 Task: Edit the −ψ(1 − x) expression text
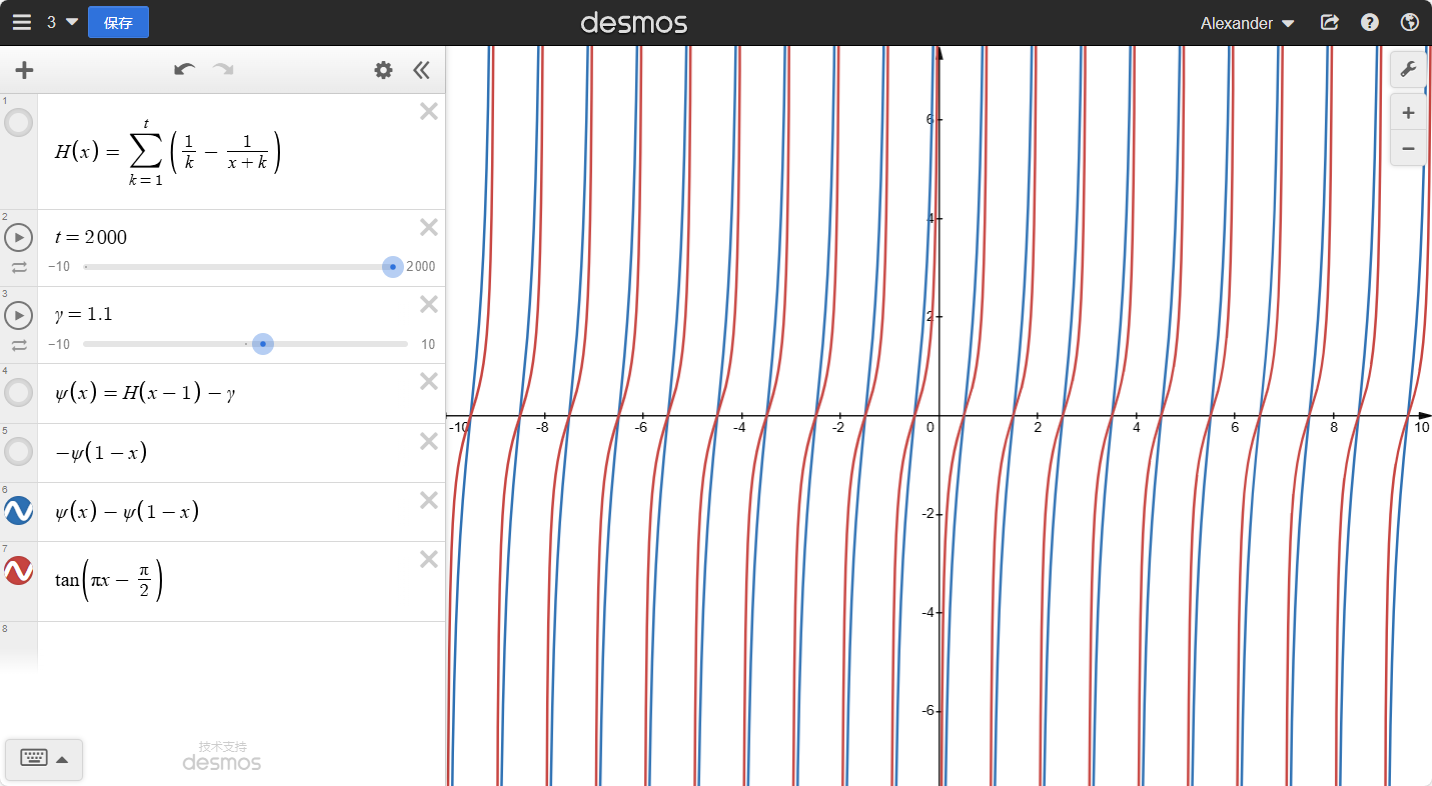pyautogui.click(x=100, y=452)
